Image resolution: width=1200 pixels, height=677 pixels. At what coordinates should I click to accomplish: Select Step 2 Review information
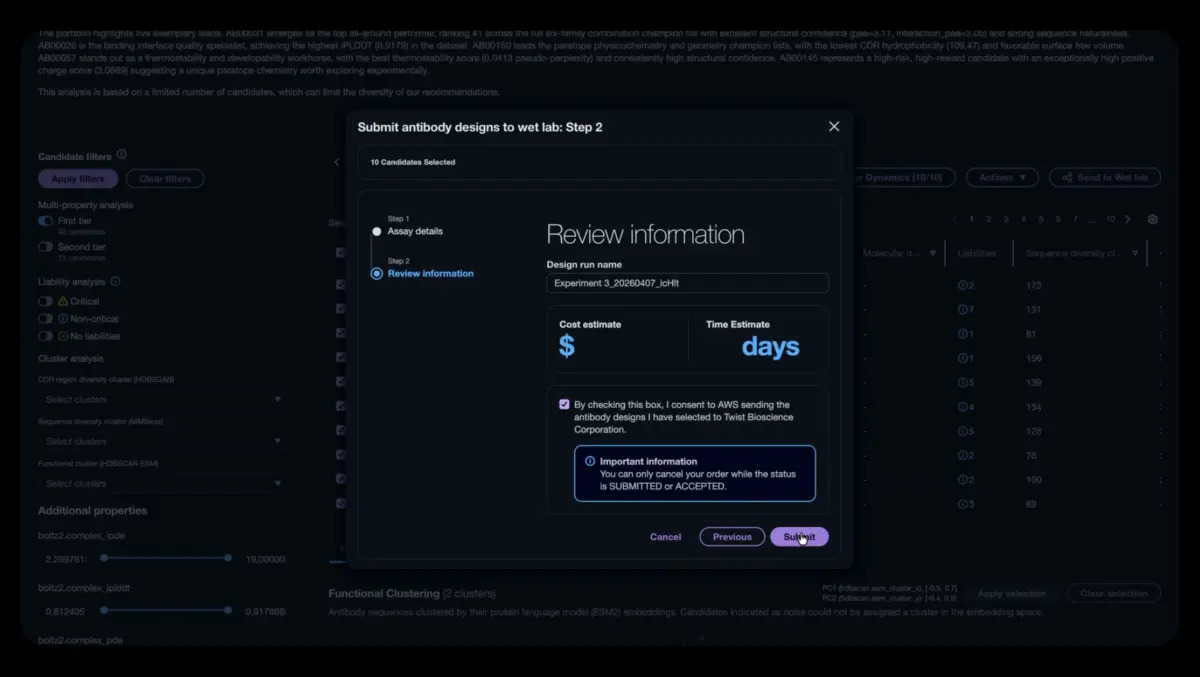[430, 273]
